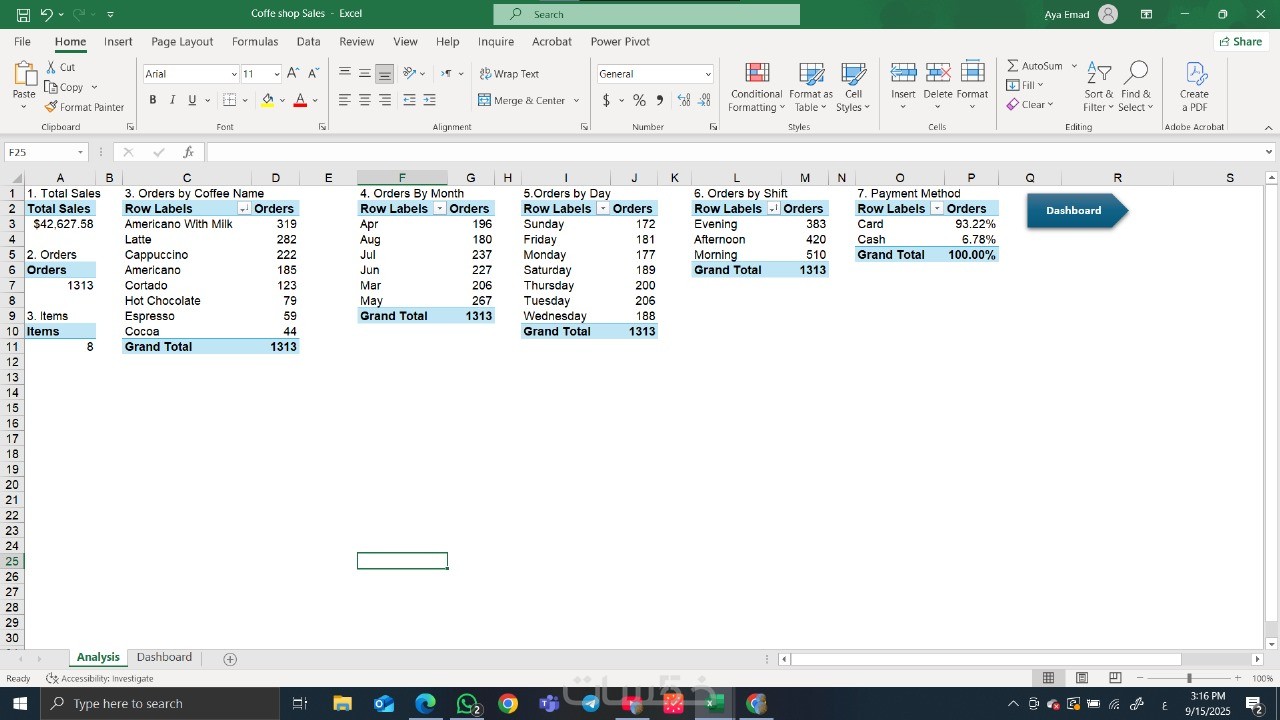Open the font size dropdown
This screenshot has height=720, width=1280.
(x=277, y=74)
